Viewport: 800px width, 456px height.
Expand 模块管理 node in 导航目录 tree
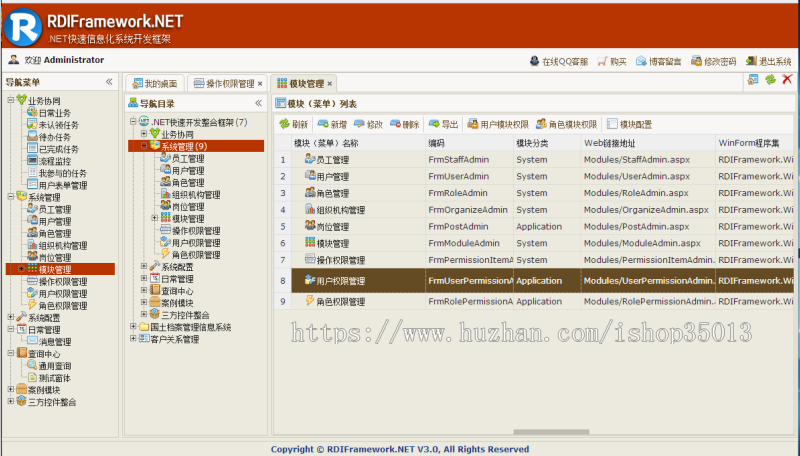pos(155,218)
